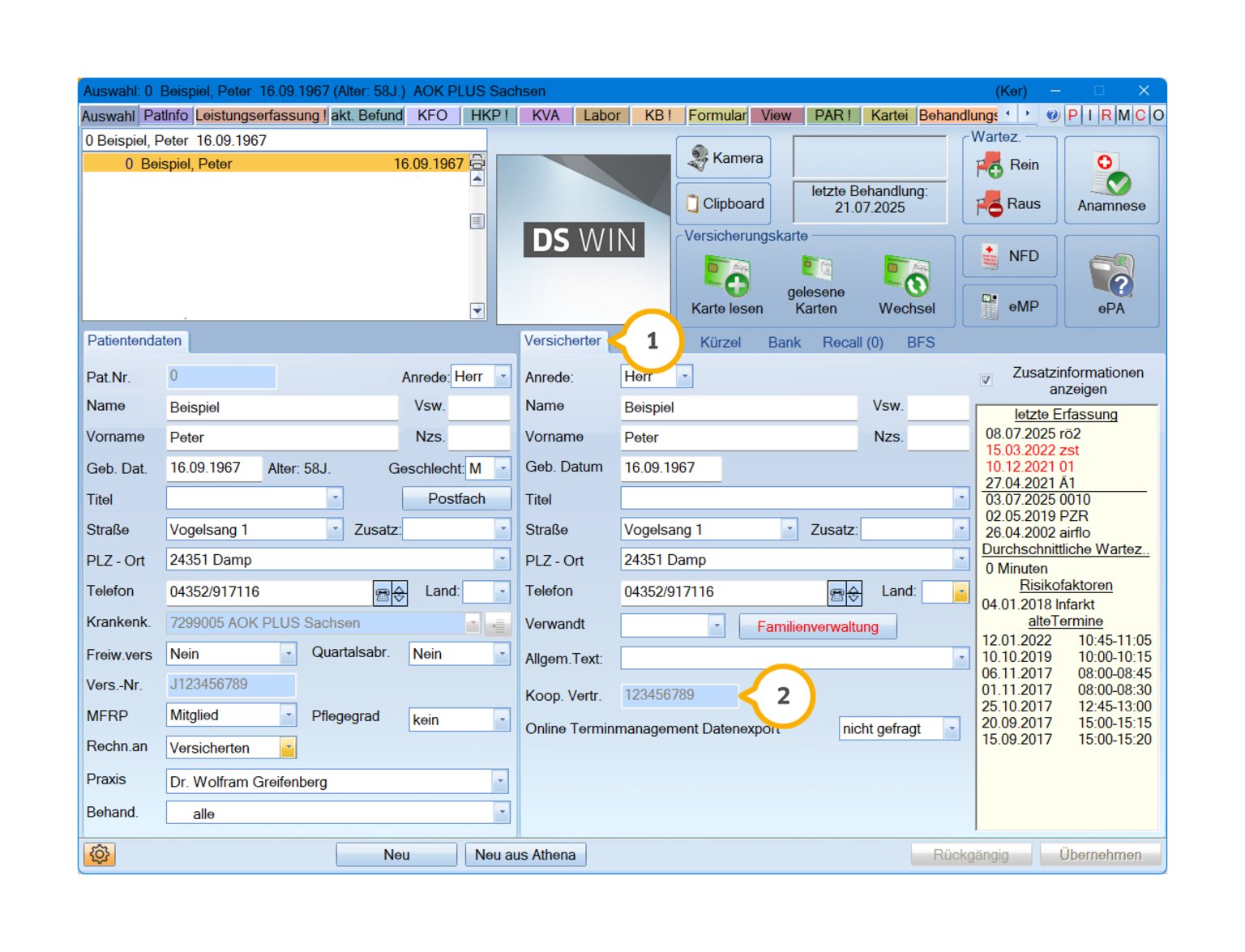This screenshot has height=952, width=1245.
Task: Add patient to waiting room with Rein
Action: [x=1009, y=165]
